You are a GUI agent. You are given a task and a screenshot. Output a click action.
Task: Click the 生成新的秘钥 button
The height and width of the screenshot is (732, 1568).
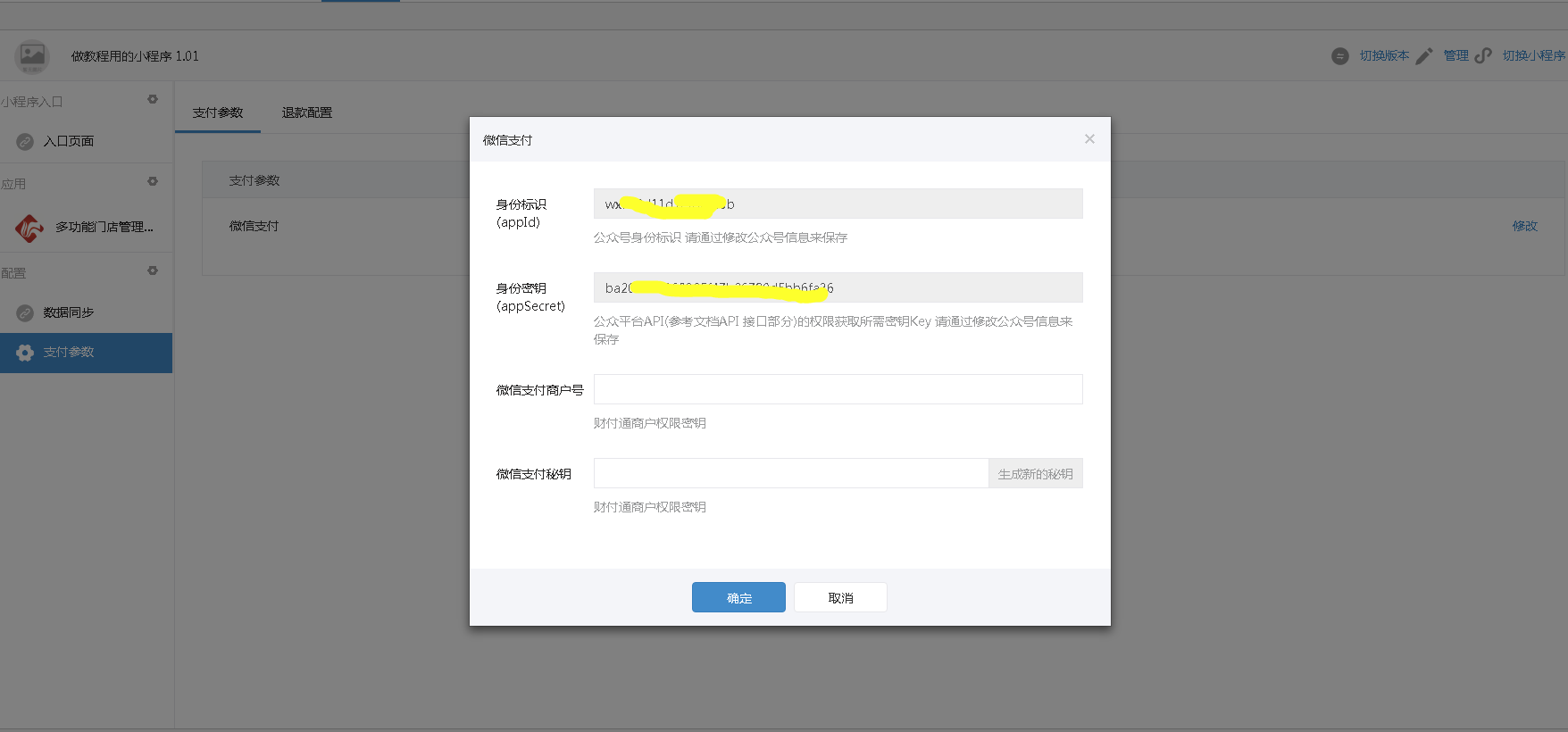pos(1036,473)
